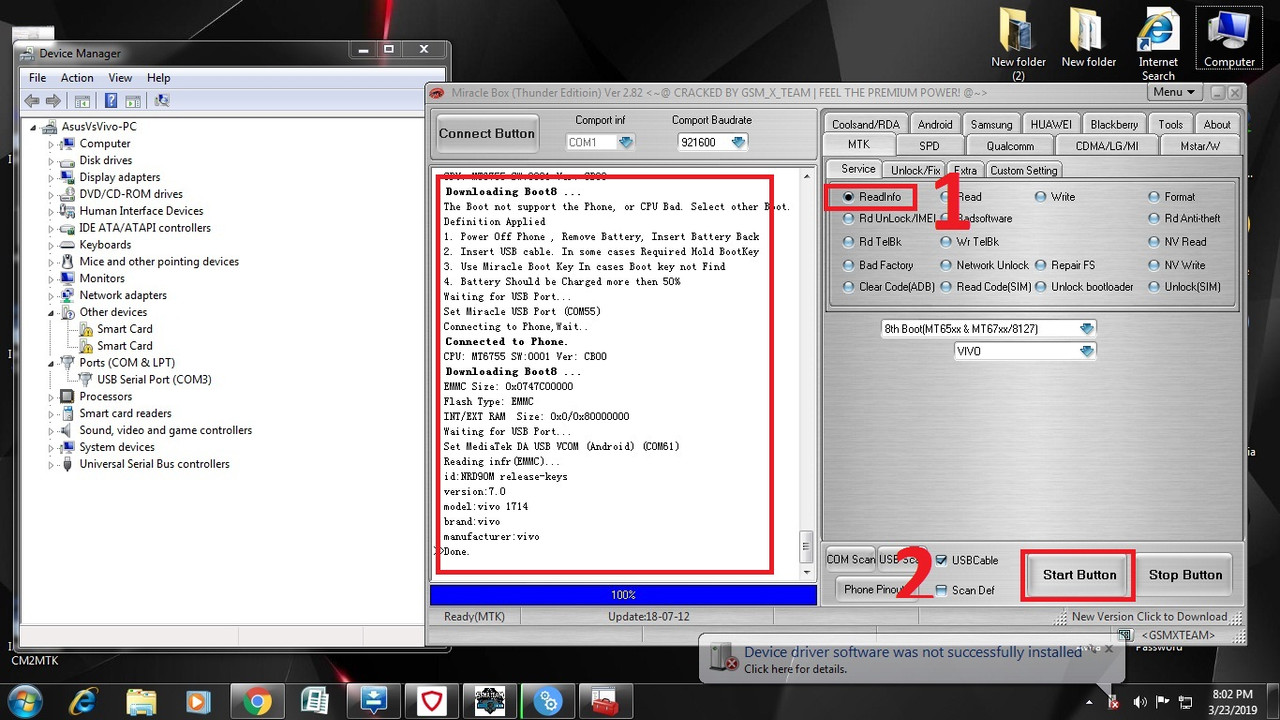Select the Display adapters device icon
The image size is (1280, 720).
click(x=67, y=177)
